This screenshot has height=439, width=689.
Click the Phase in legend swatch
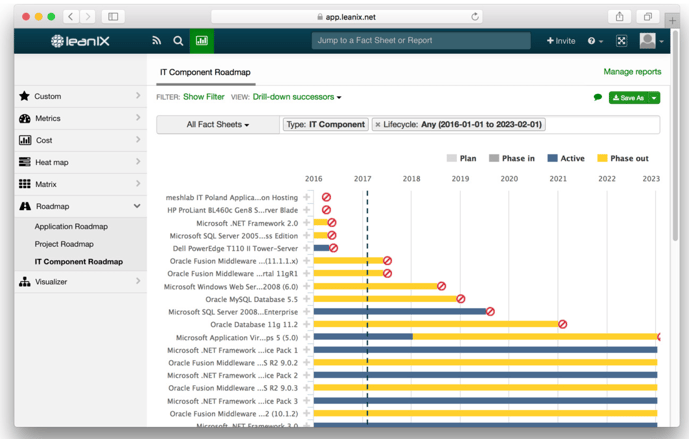(494, 158)
